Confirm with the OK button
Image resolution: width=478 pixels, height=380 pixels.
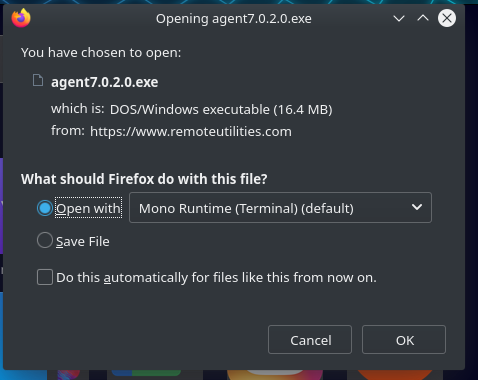[x=404, y=340]
